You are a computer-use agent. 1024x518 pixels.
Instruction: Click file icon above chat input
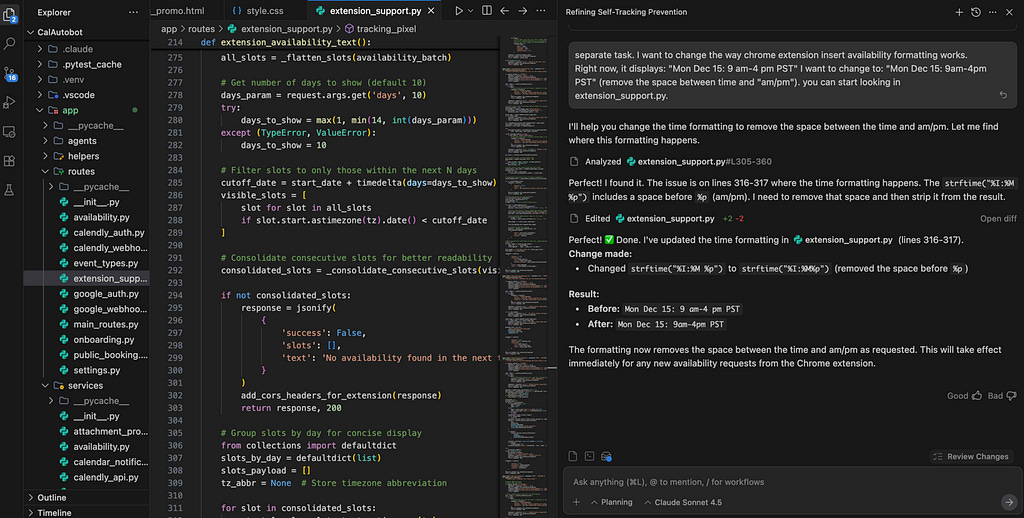pyautogui.click(x=573, y=456)
